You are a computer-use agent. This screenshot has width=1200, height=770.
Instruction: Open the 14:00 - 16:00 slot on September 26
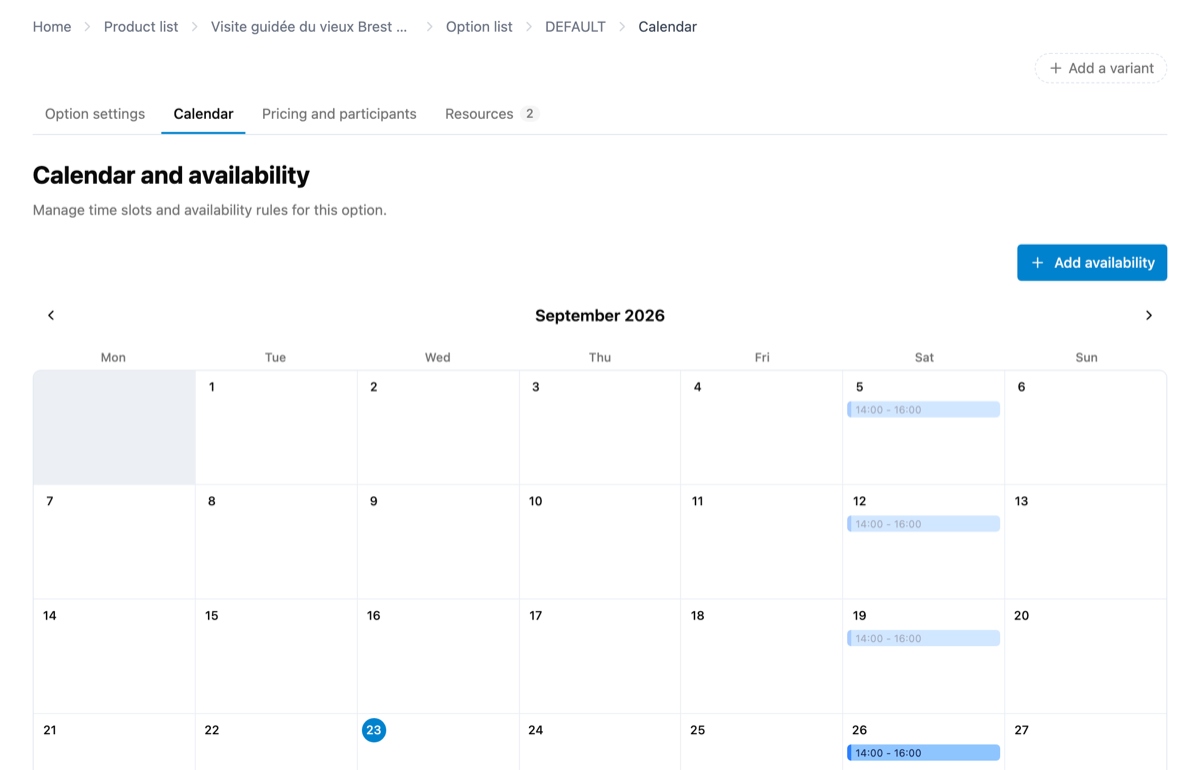click(923, 753)
